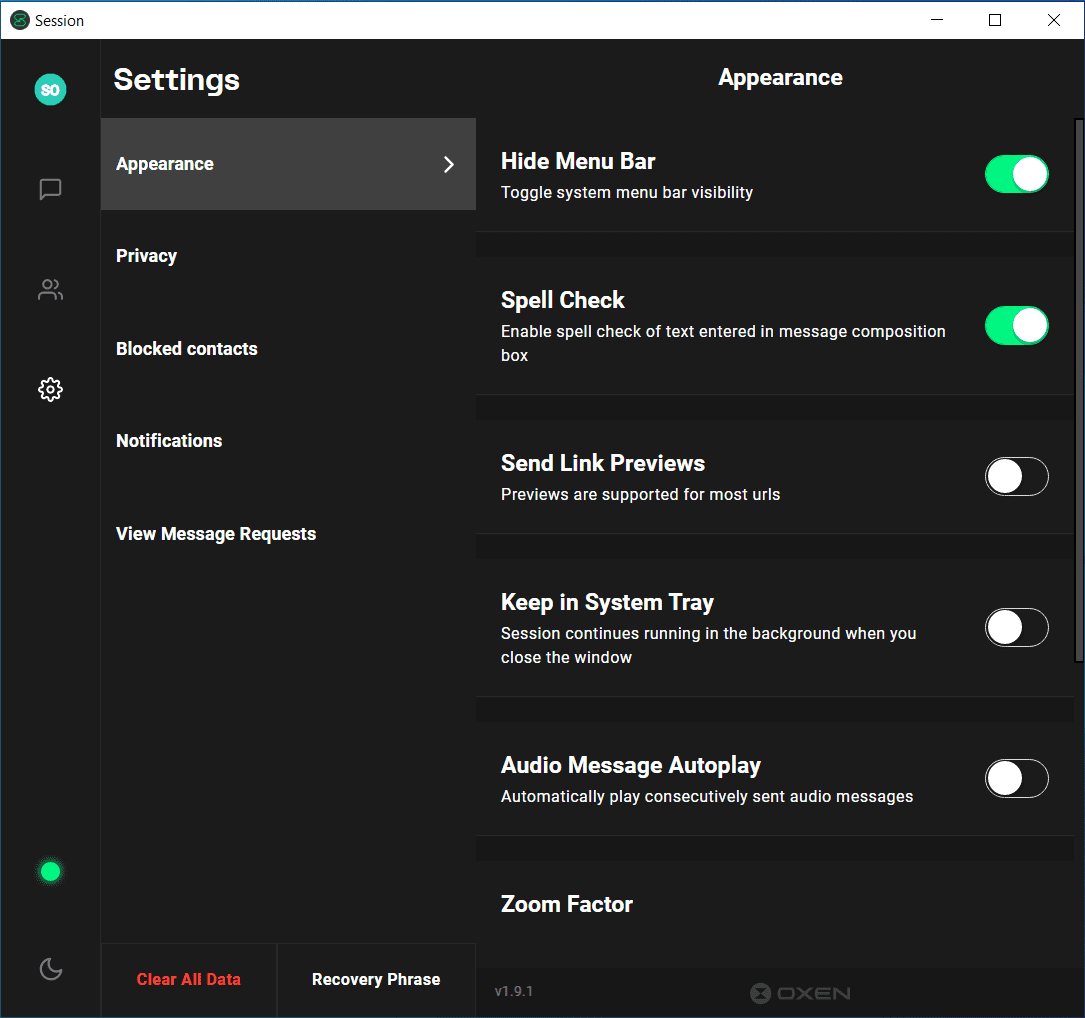Viewport: 1085px width, 1018px height.
Task: Click View Message Requests
Action: (216, 534)
